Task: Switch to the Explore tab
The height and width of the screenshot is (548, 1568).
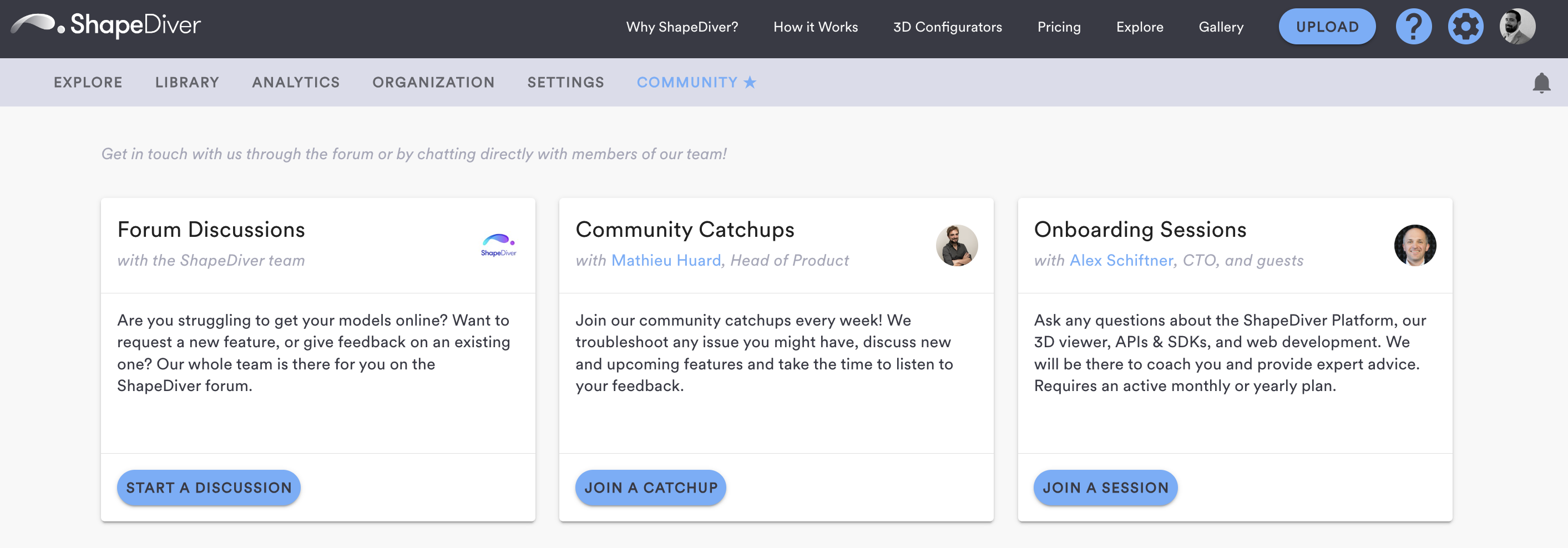Action: pyautogui.click(x=88, y=83)
